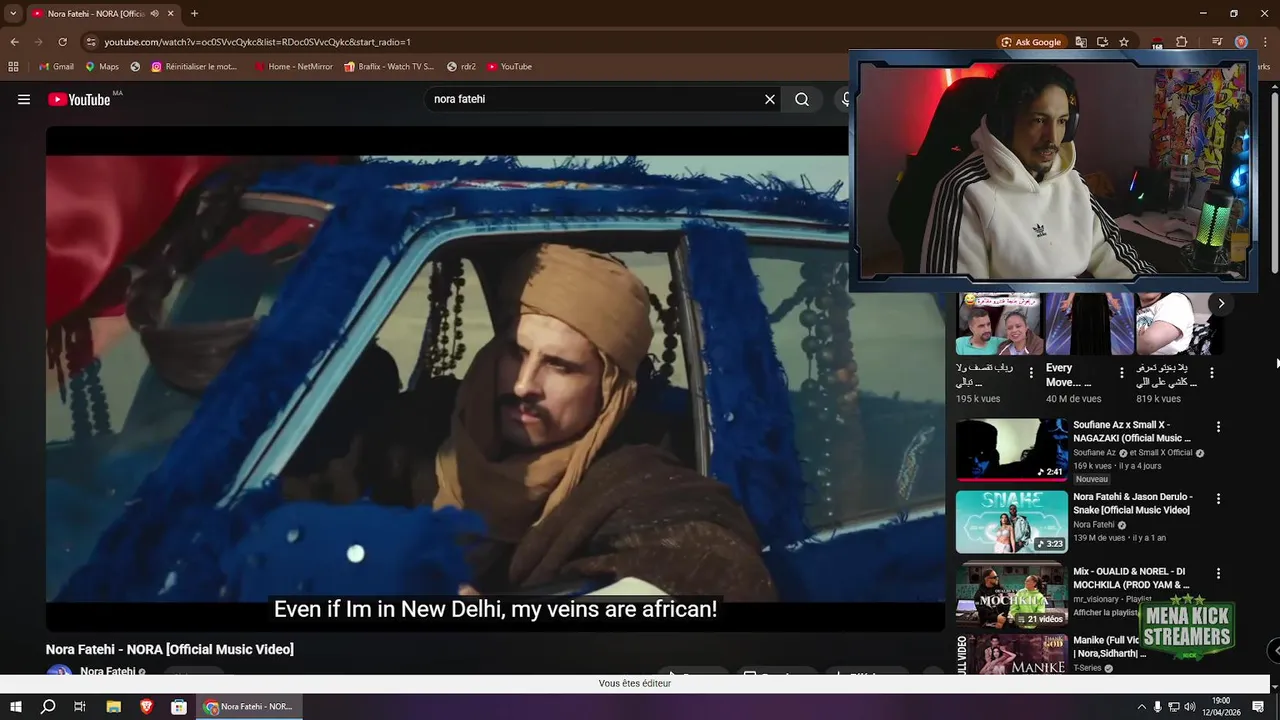Open the tab search dropdown arrow
The height and width of the screenshot is (720, 1280).
click(x=13, y=13)
